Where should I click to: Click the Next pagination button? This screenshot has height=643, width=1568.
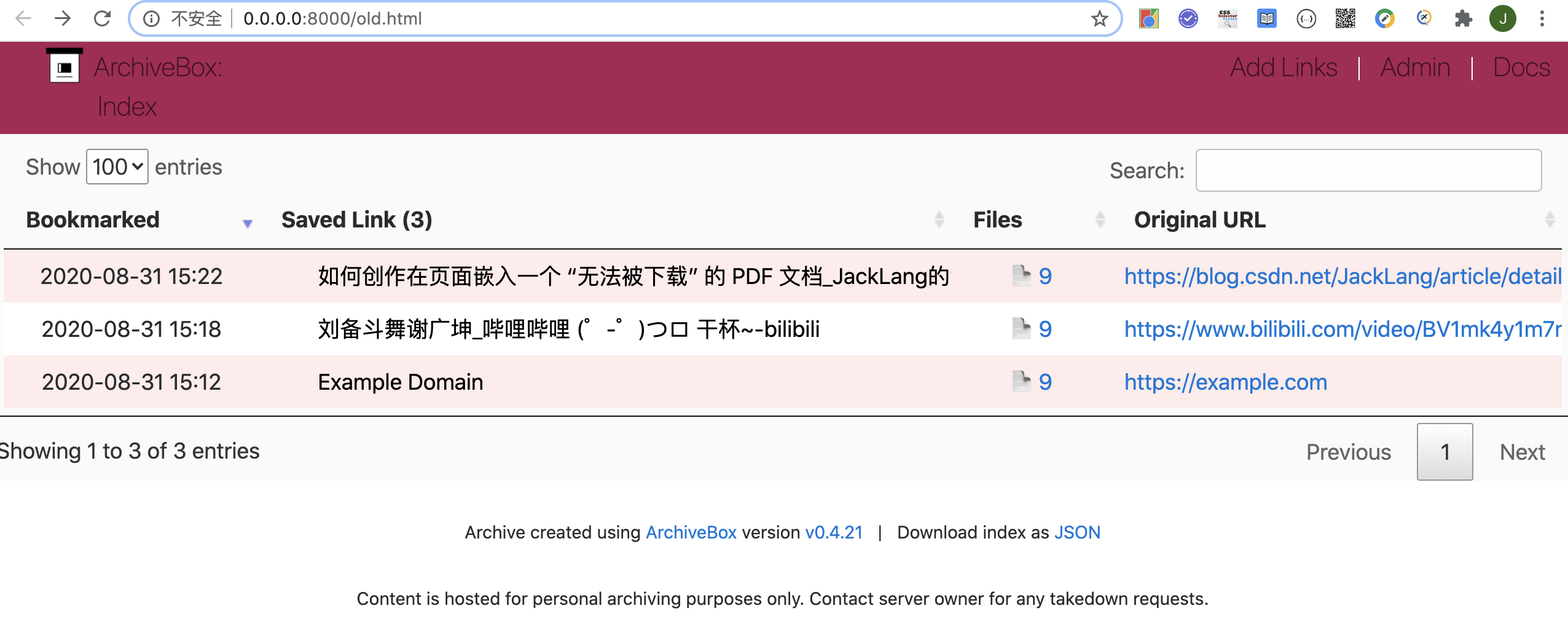pyautogui.click(x=1522, y=452)
